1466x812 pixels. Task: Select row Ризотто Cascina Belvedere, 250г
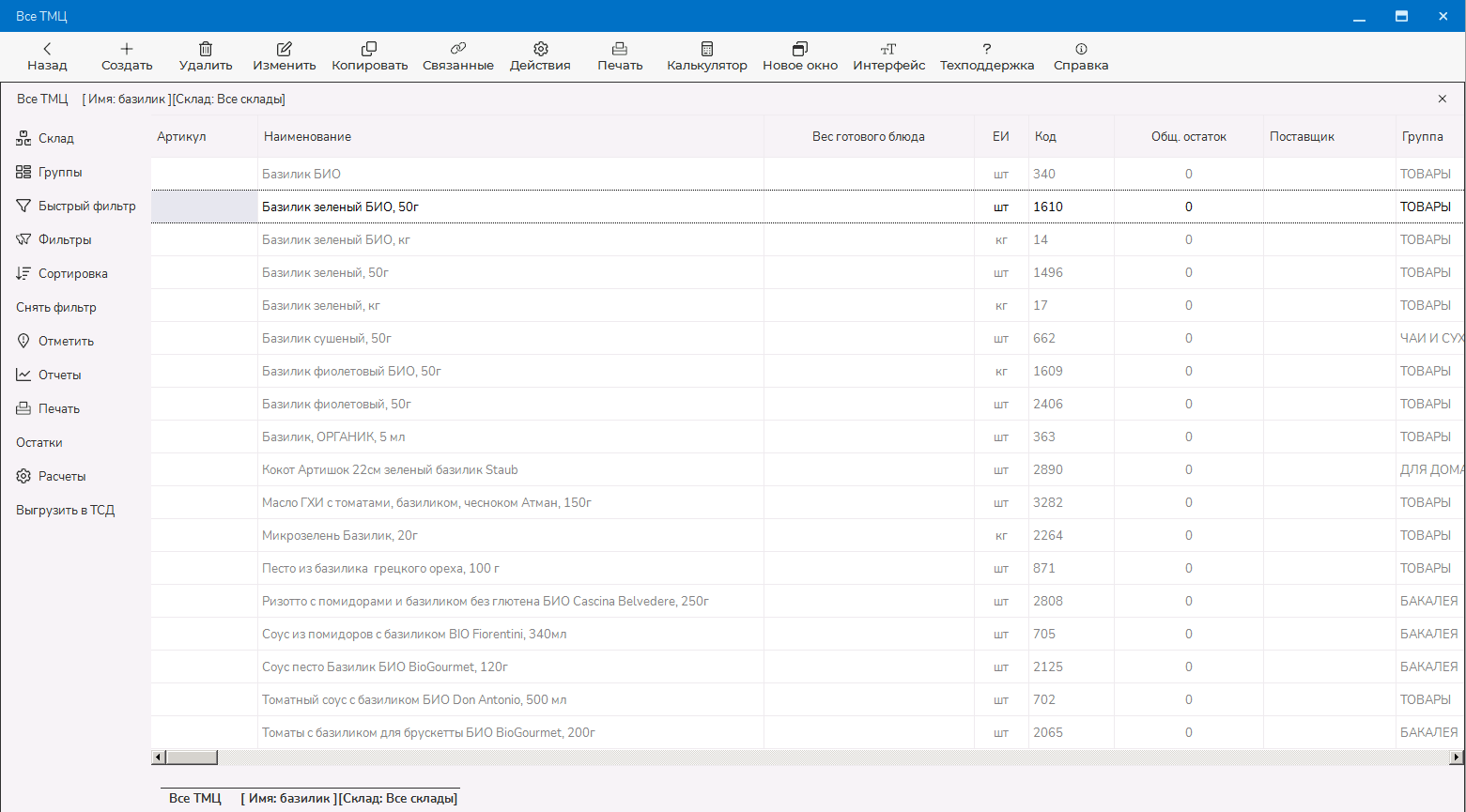pyautogui.click(x=808, y=601)
